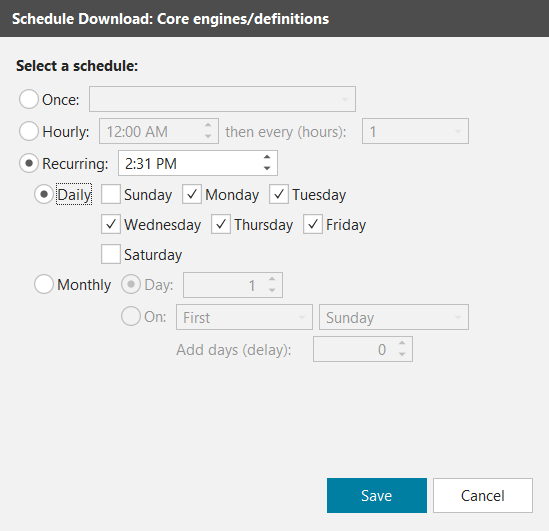This screenshot has width=549, height=531.
Task: Select the Once schedule radio button
Action: 29,99
